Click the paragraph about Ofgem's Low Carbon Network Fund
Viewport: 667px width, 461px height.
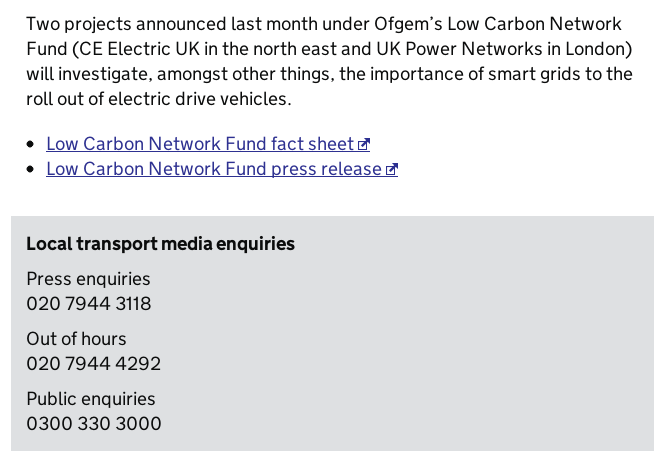329,61
